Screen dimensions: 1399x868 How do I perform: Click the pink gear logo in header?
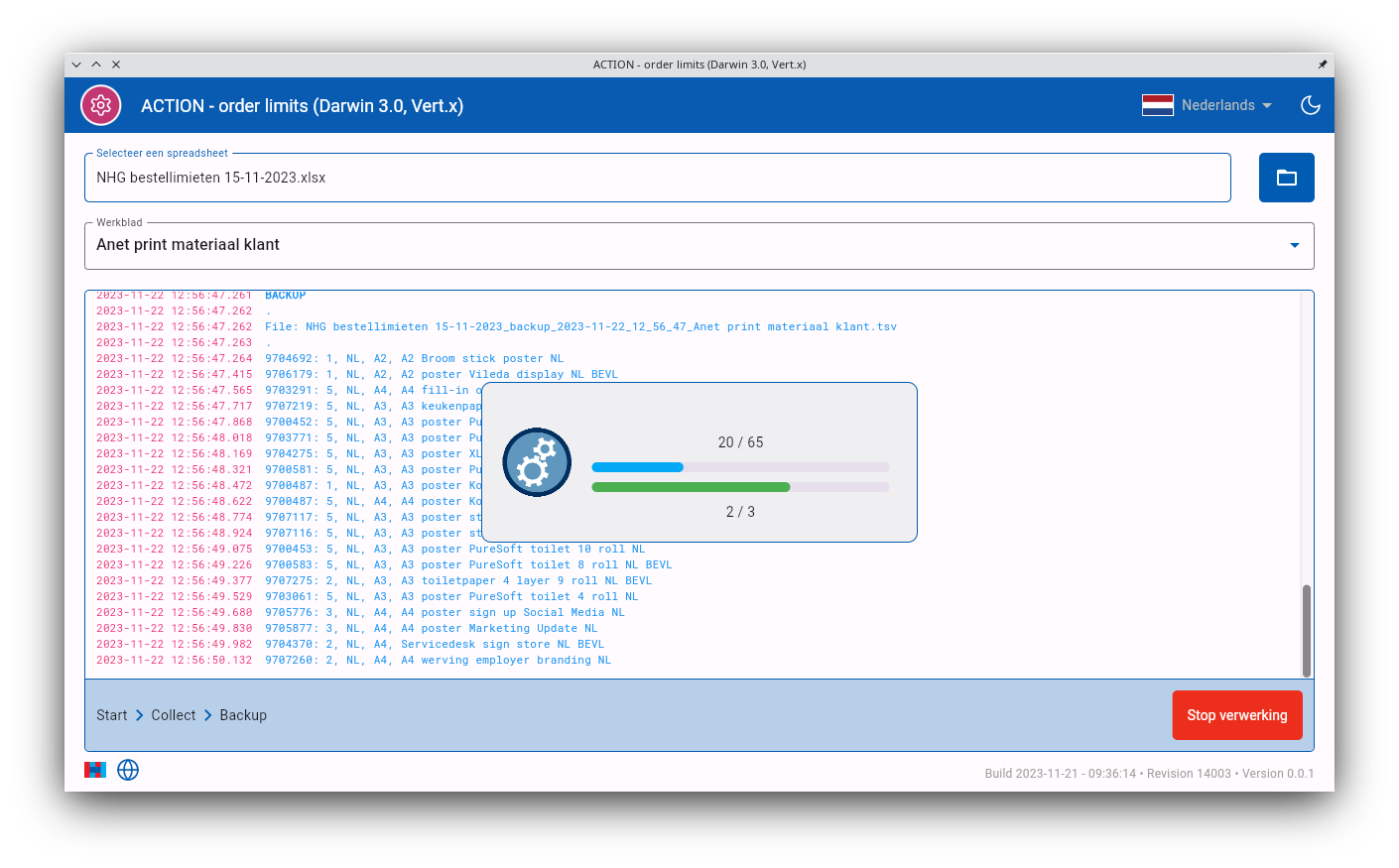click(100, 105)
